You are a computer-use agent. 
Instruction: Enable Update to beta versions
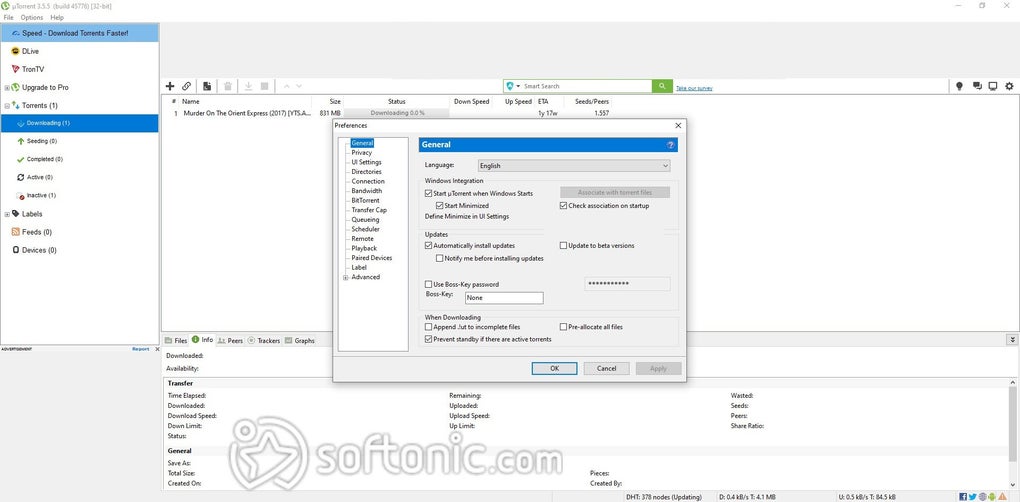point(563,246)
